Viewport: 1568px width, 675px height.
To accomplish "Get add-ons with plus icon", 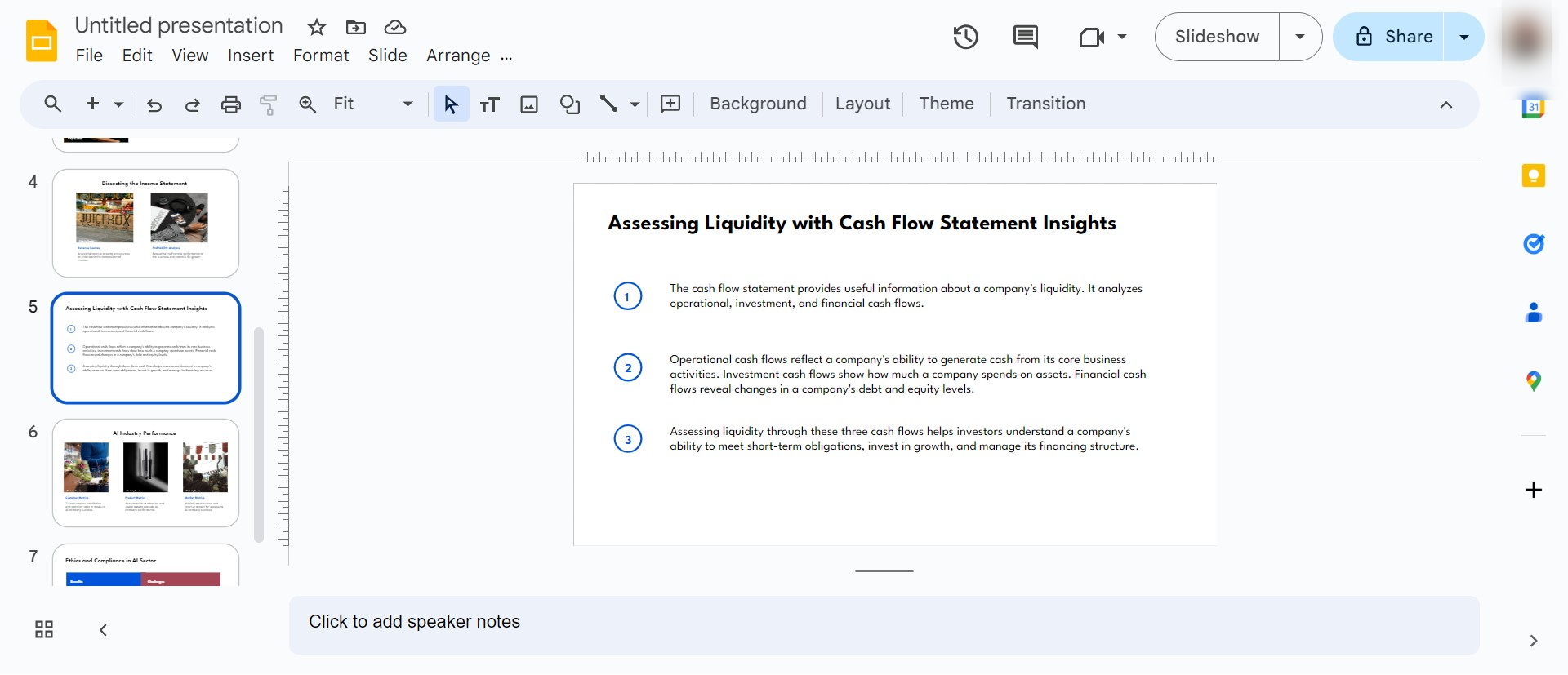I will coord(1534,490).
